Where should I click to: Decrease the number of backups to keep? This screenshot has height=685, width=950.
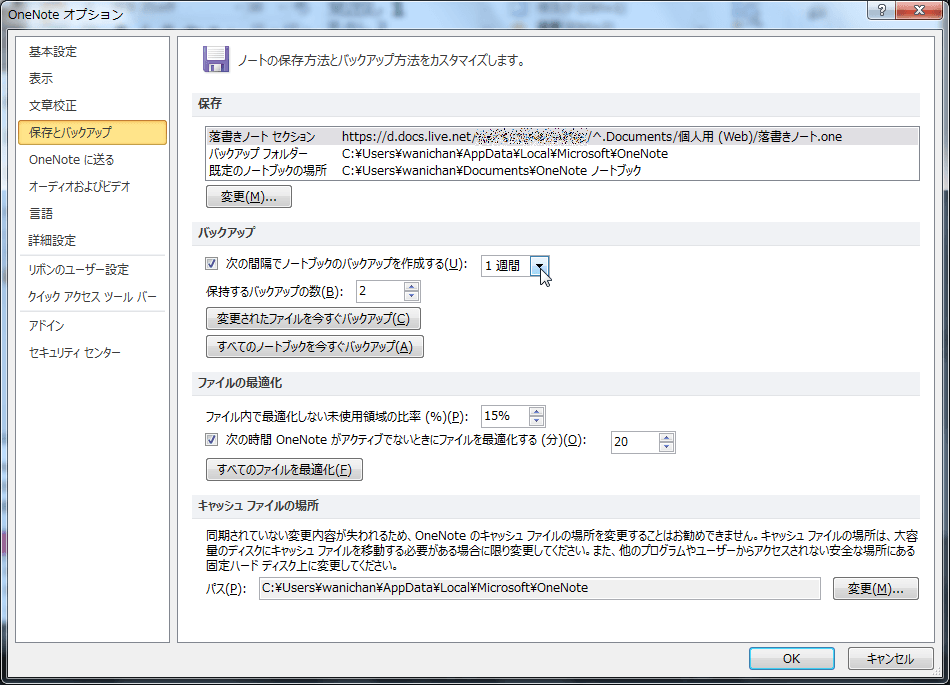point(411,296)
